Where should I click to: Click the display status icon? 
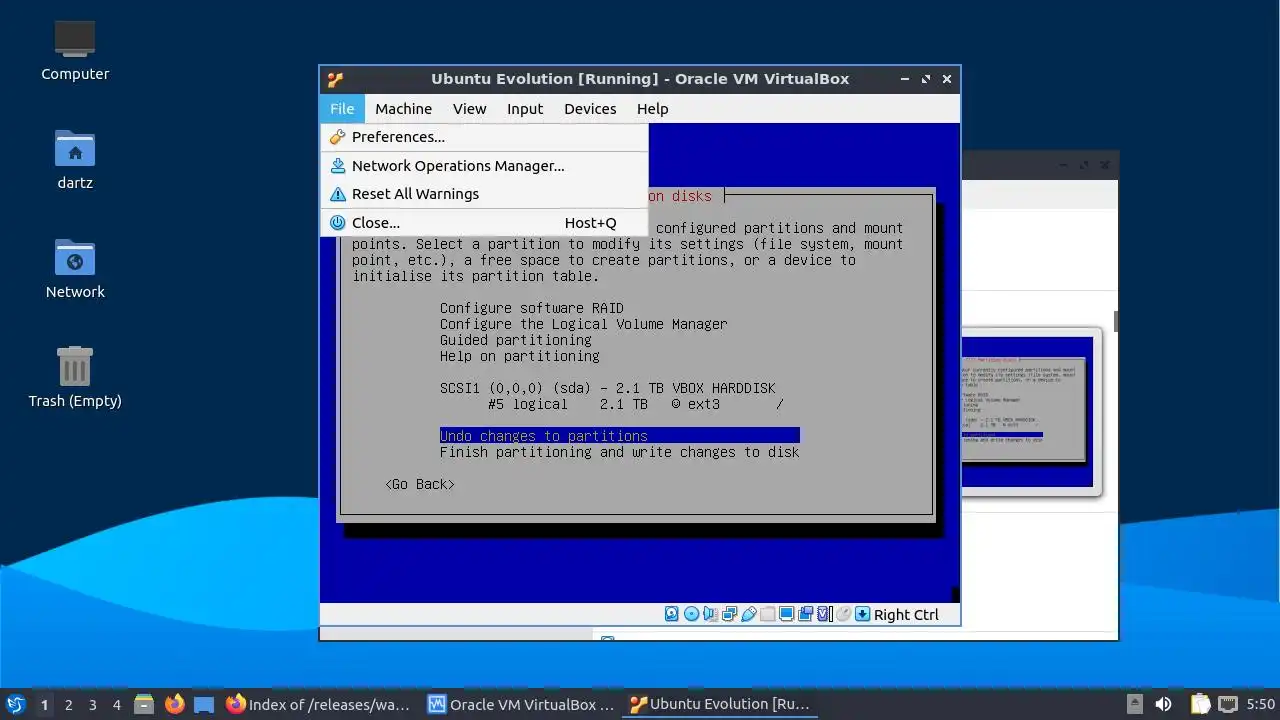pyautogui.click(x=786, y=614)
